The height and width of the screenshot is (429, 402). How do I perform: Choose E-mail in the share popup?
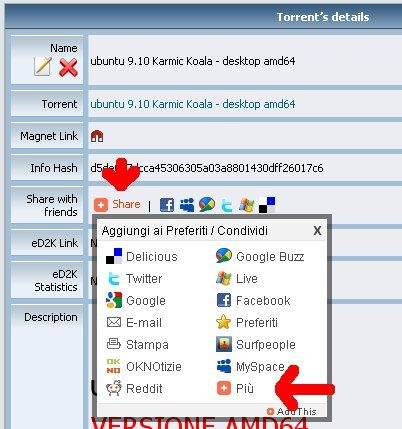pos(134,323)
